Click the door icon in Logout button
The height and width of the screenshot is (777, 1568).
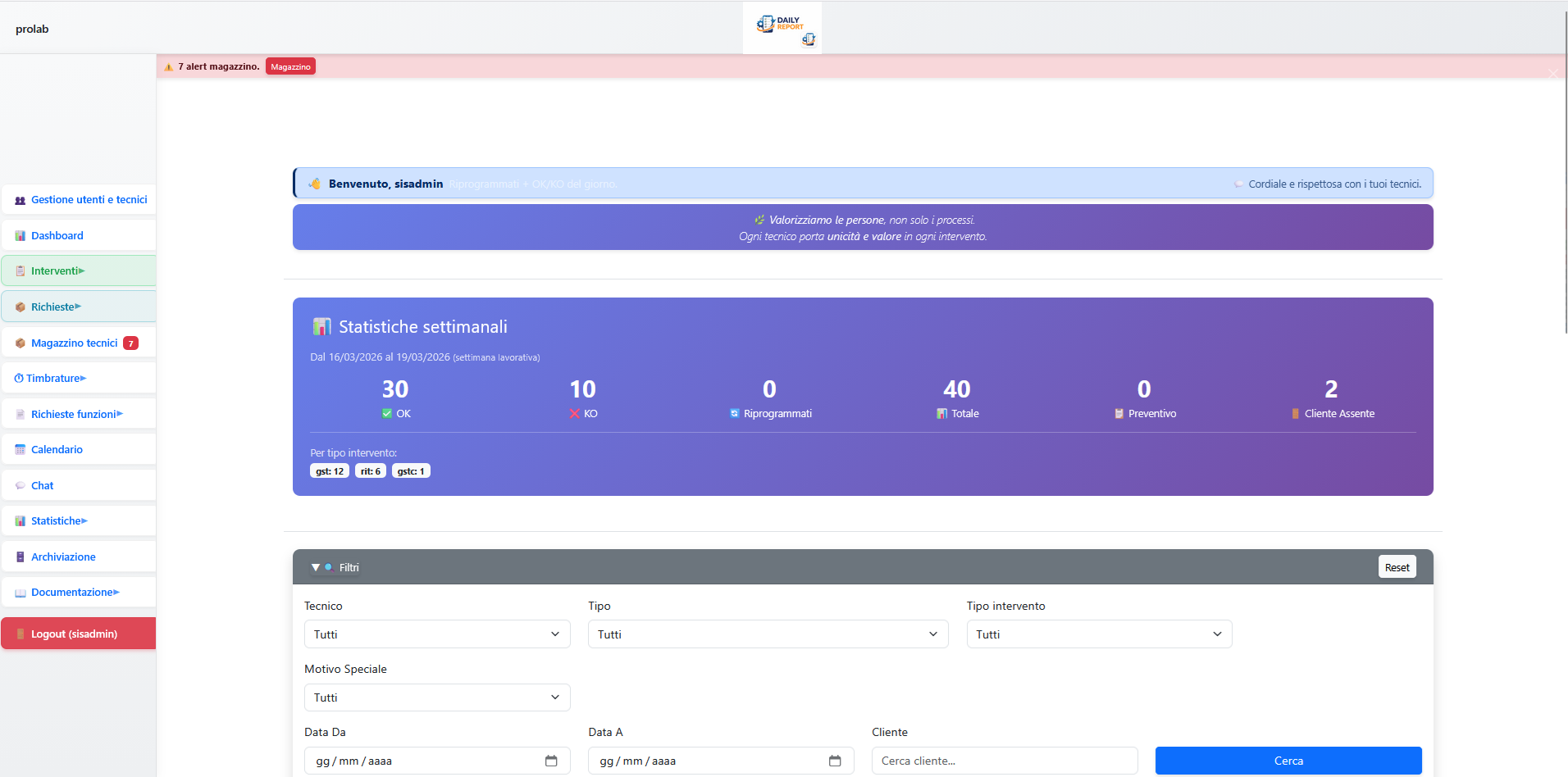pyautogui.click(x=21, y=634)
